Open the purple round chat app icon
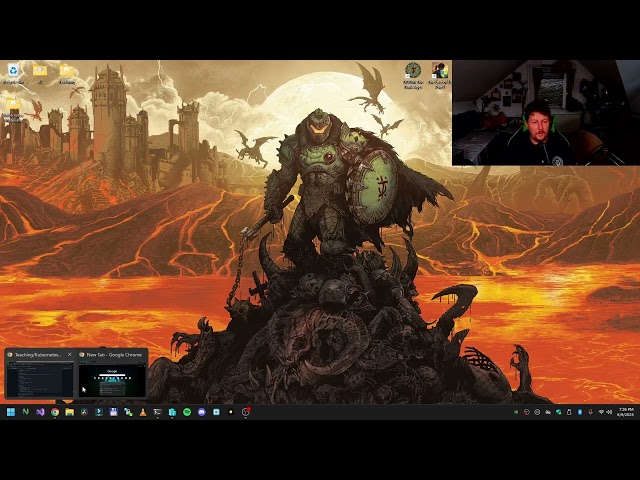 202,412
